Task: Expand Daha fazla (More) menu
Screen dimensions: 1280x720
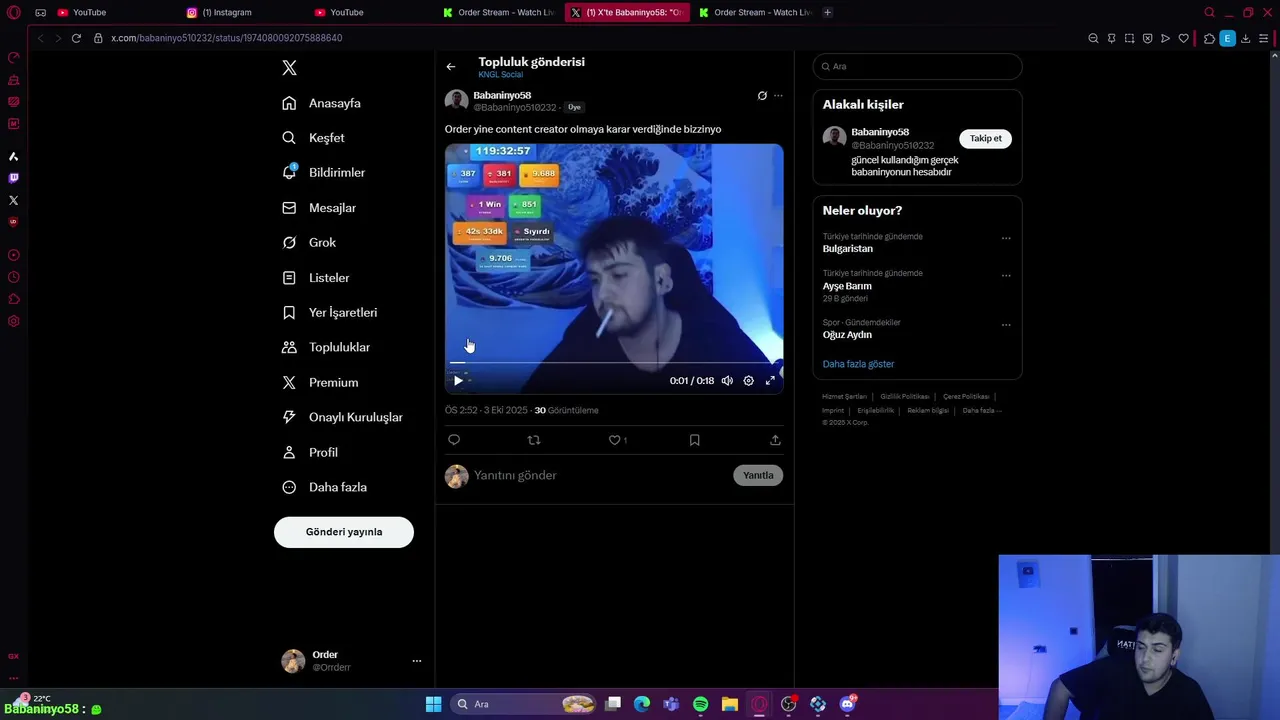Action: tap(324, 487)
